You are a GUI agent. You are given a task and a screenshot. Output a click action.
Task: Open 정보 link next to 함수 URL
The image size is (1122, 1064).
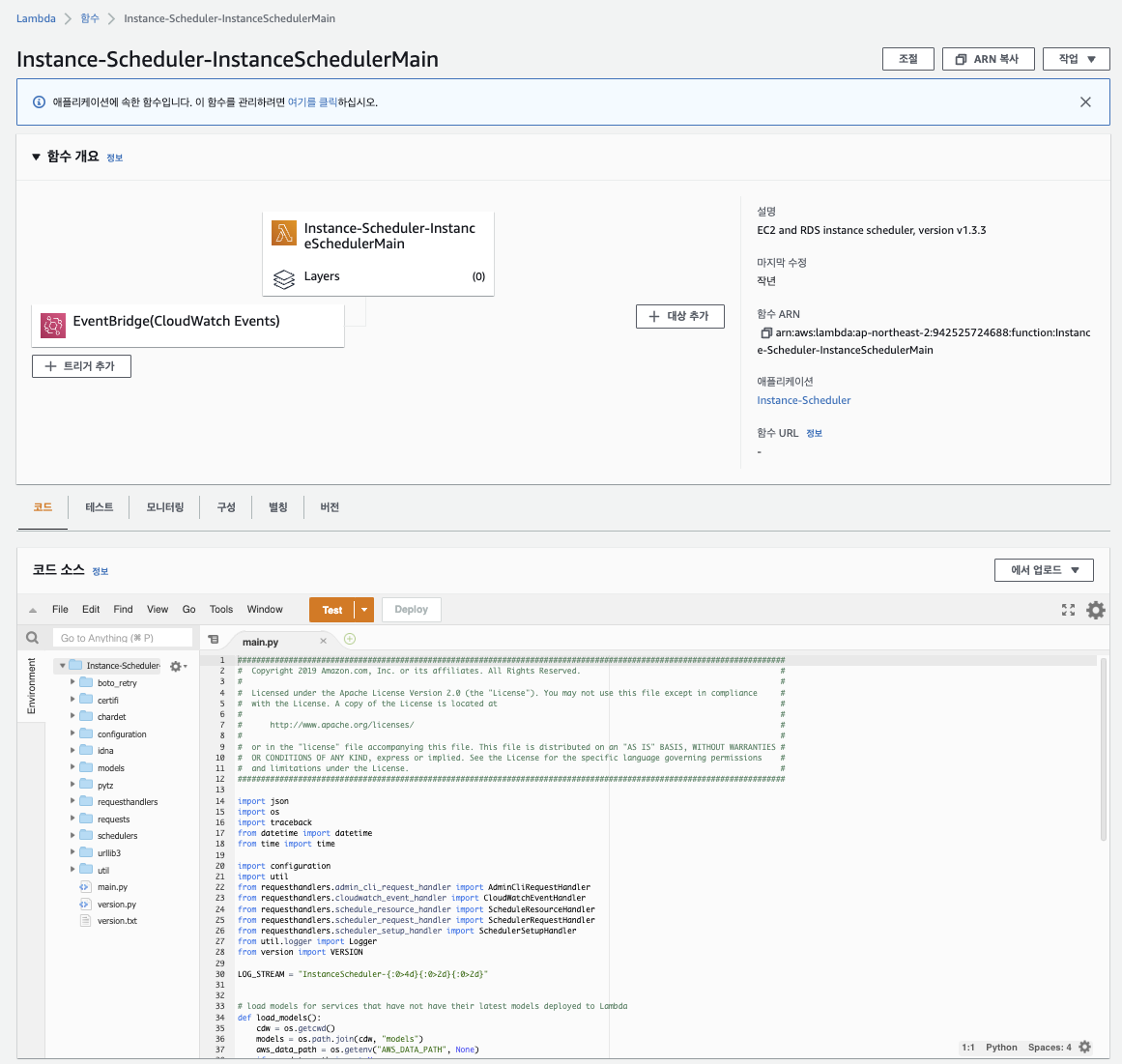coord(815,434)
